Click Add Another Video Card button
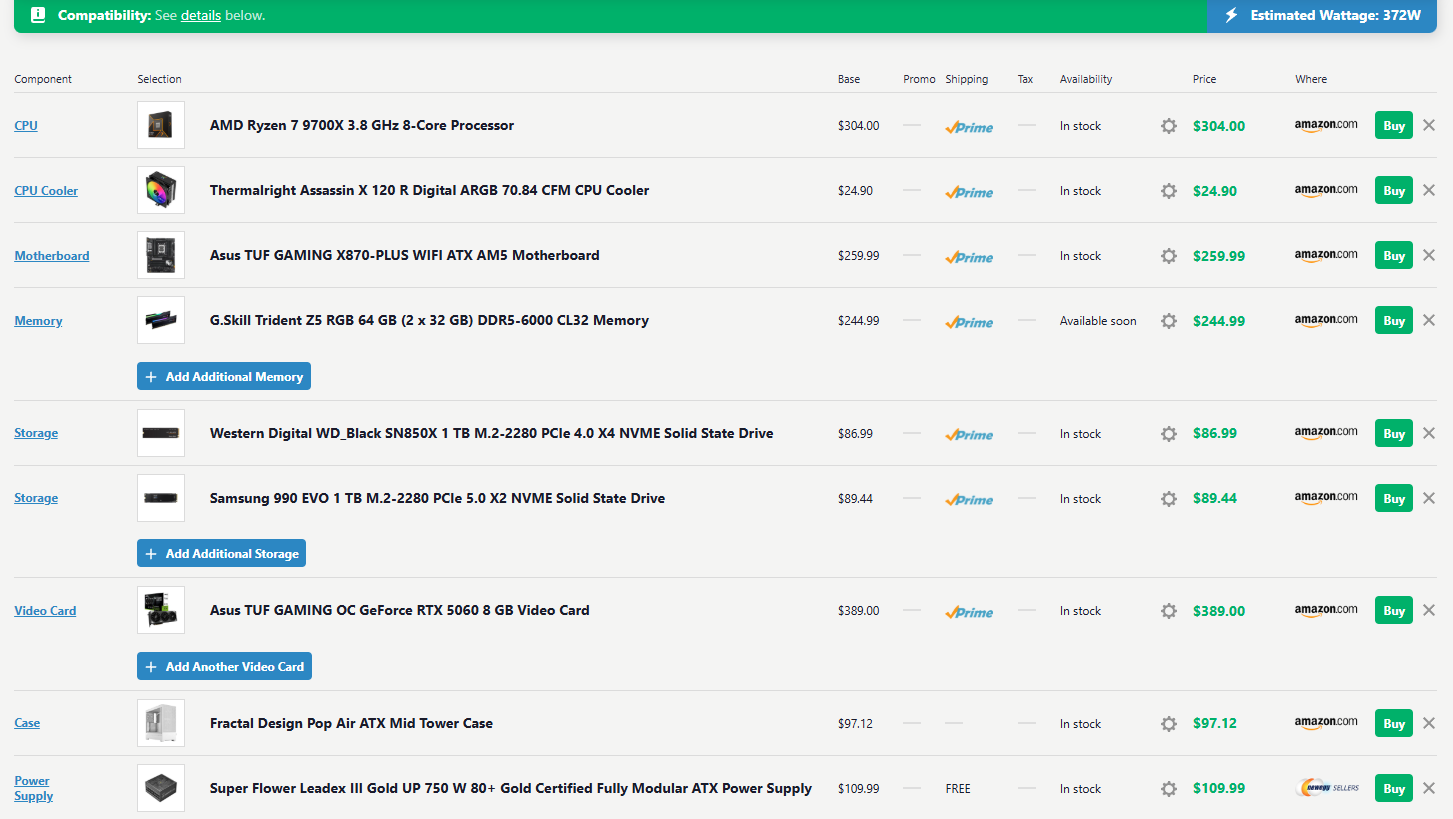The image size is (1453, 819). pyautogui.click(x=224, y=667)
